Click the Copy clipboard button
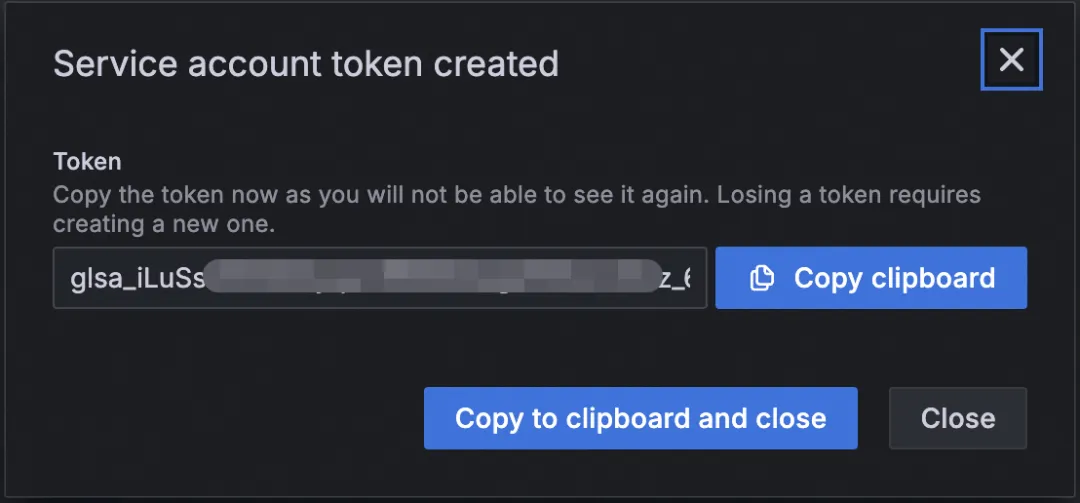 pos(871,278)
